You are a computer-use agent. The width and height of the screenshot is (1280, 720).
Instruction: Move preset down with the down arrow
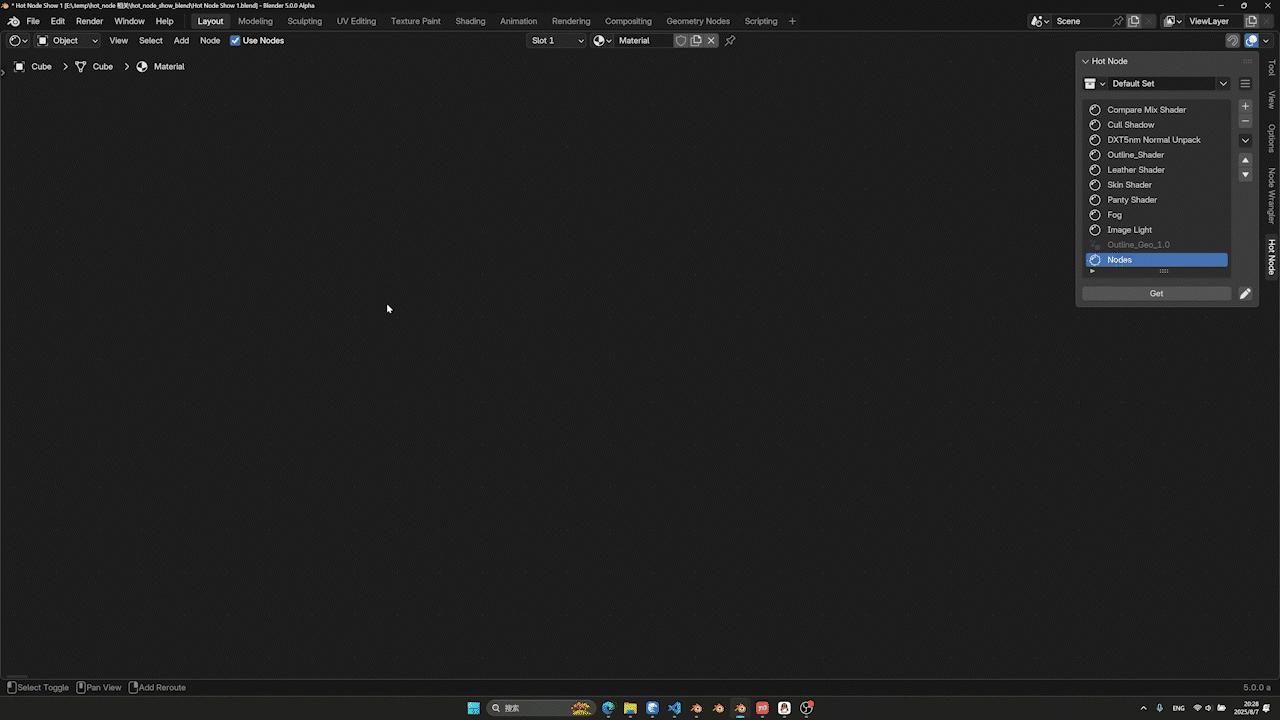tap(1245, 175)
